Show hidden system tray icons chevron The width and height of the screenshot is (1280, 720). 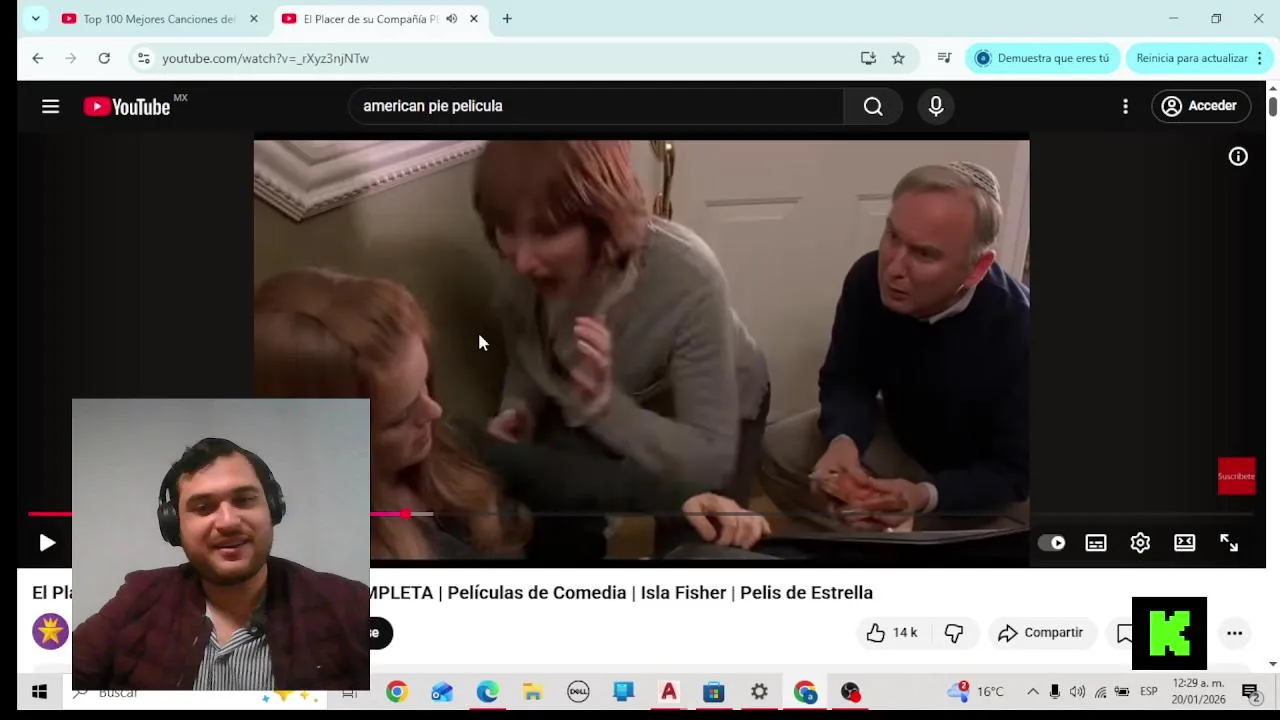1033,692
